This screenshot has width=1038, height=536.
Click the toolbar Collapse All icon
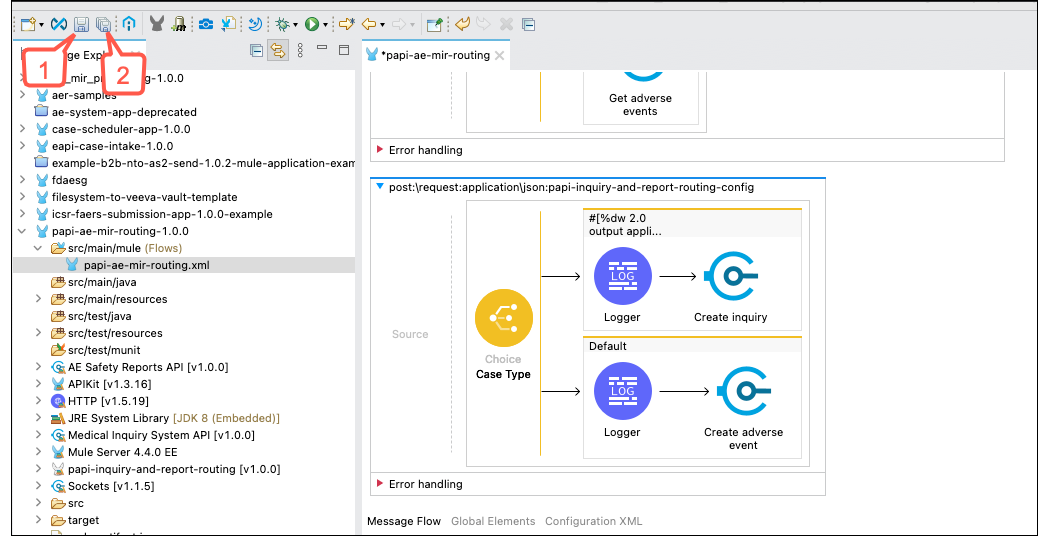click(x=528, y=24)
